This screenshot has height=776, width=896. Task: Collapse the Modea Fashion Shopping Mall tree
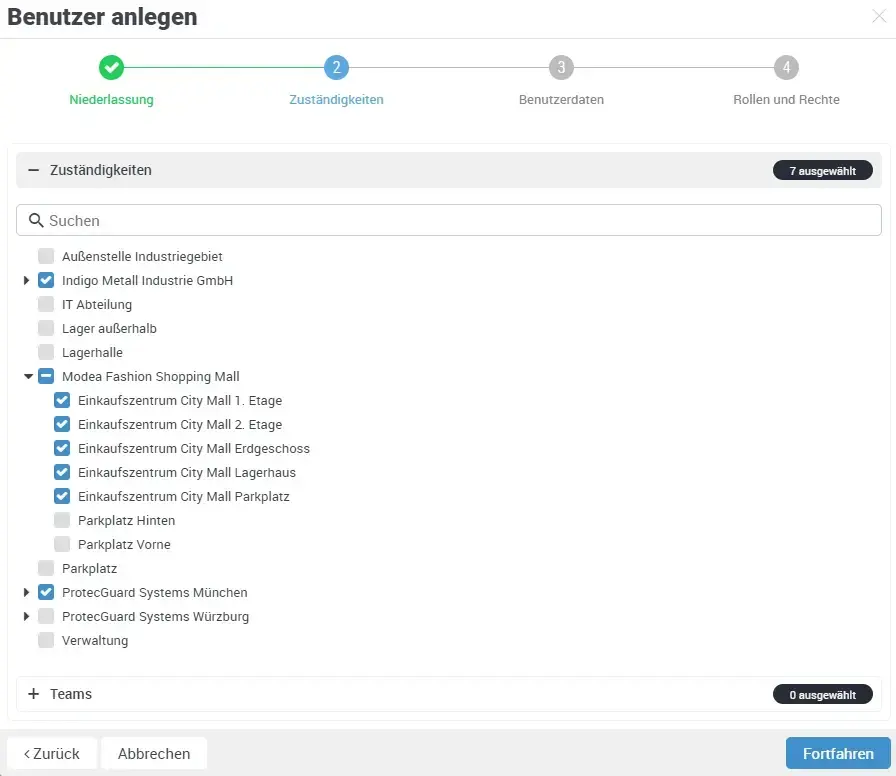tap(27, 377)
